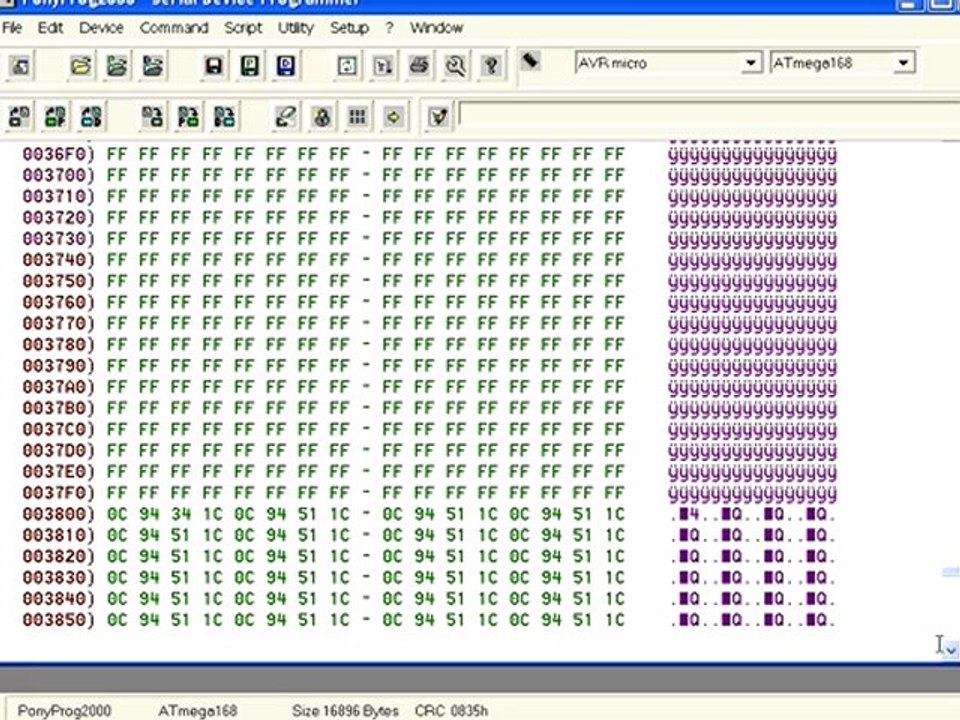This screenshot has width=960, height=720.
Task: Select hex row address 003830
Action: 59,577
